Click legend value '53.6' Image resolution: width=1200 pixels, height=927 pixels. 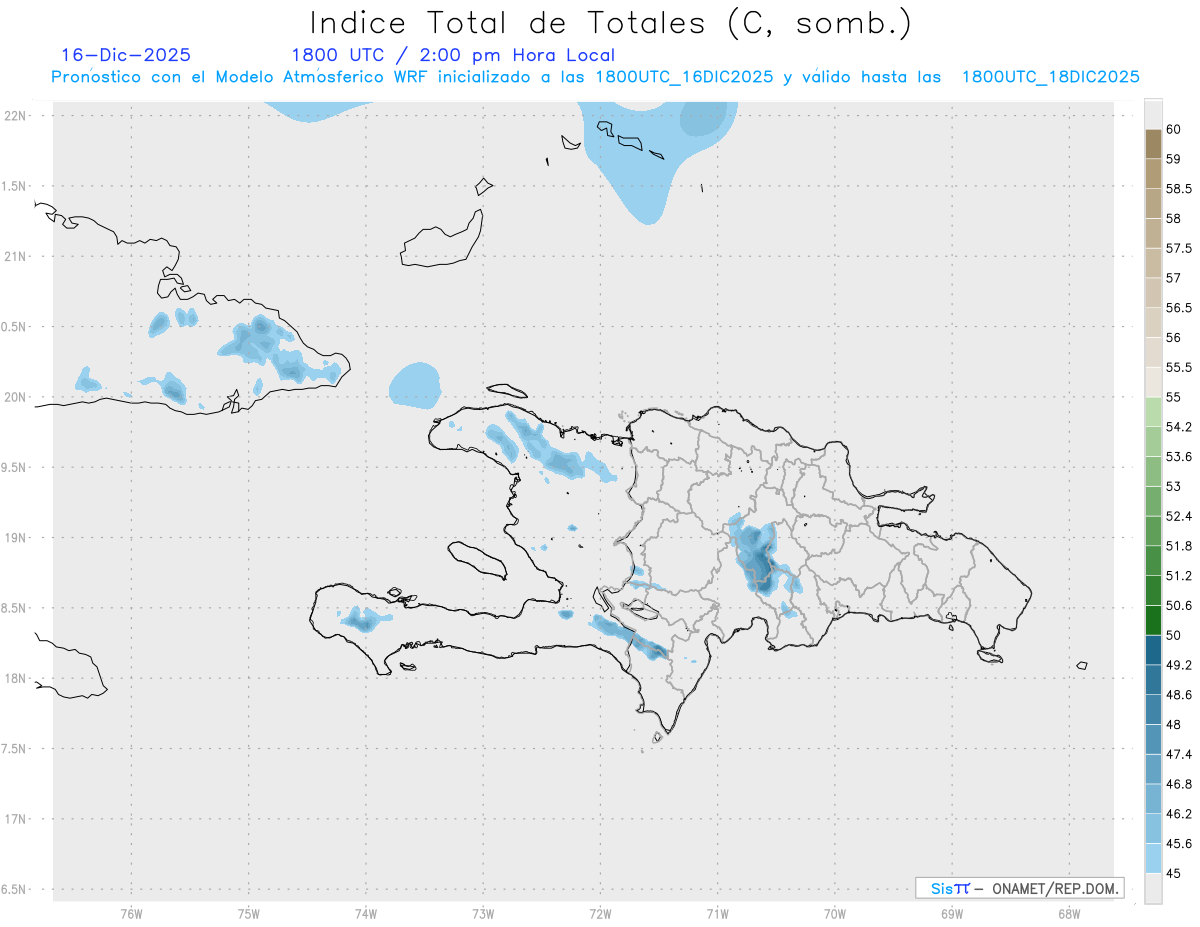pos(1179,457)
